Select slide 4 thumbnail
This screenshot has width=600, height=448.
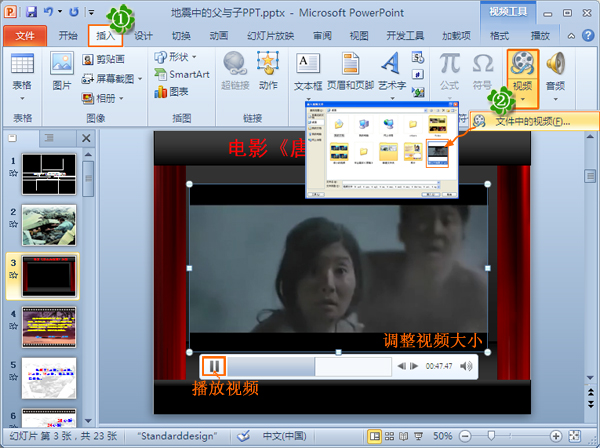tap(49, 327)
